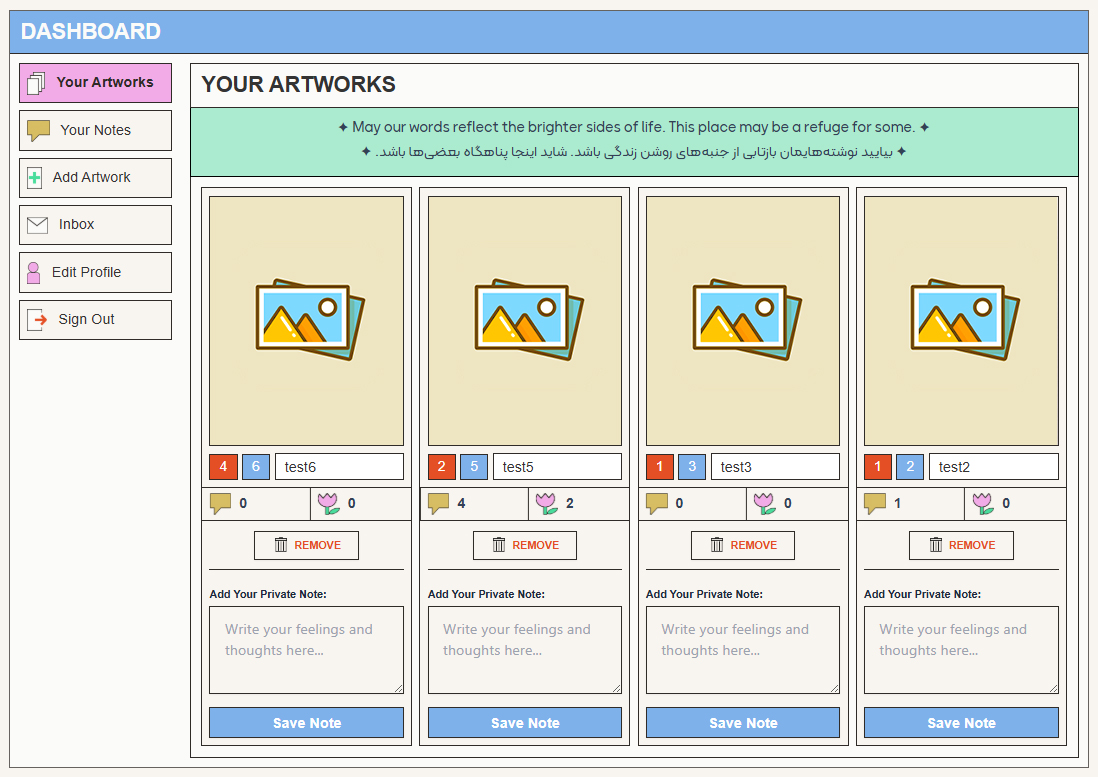Click the trash icon on test3 card
Viewport: 1098px width, 777px height.
pos(717,545)
